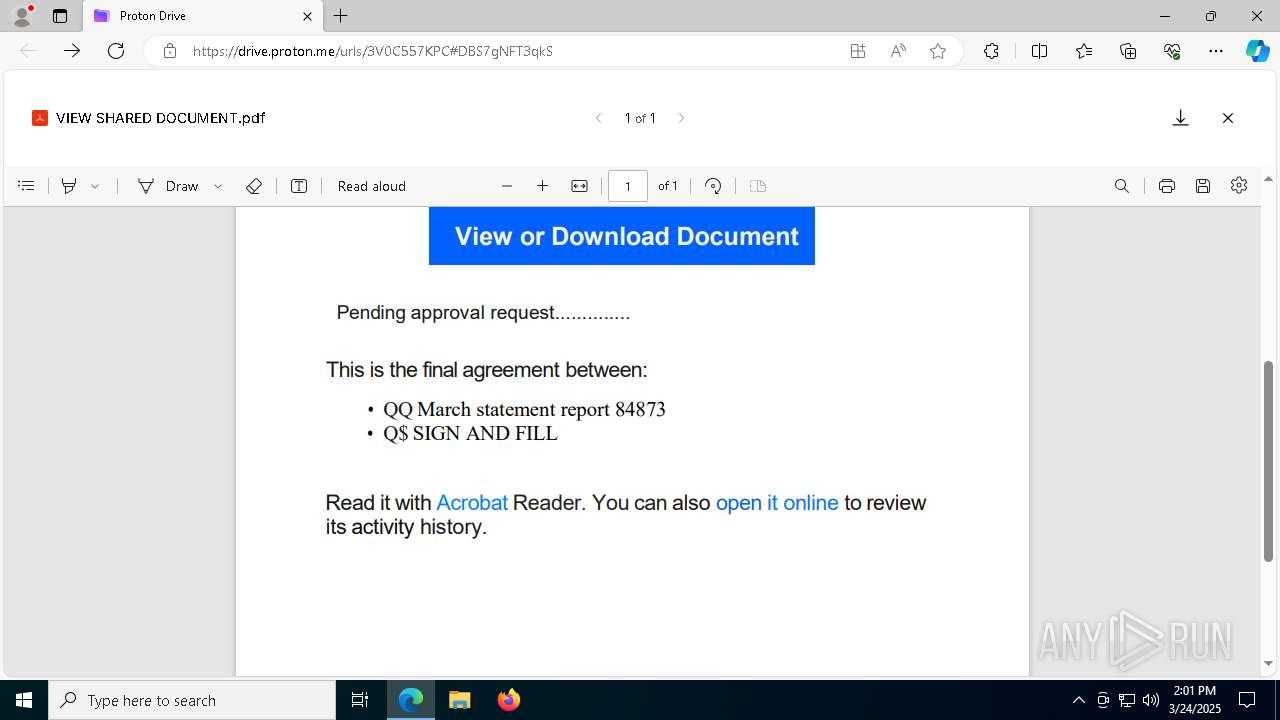Expand Highlight tool options
Image resolution: width=1280 pixels, height=720 pixels.
click(95, 186)
